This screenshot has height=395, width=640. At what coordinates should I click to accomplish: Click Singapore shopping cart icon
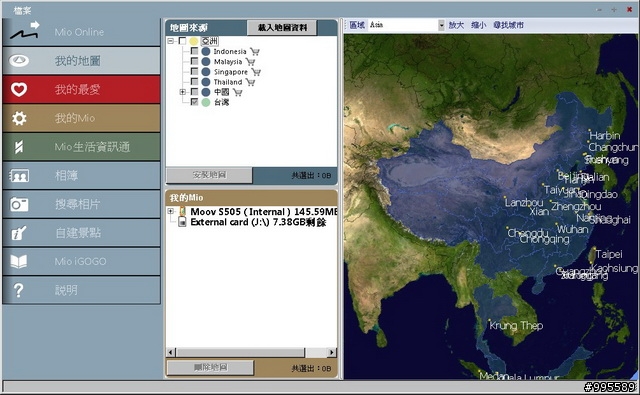[x=256, y=72]
